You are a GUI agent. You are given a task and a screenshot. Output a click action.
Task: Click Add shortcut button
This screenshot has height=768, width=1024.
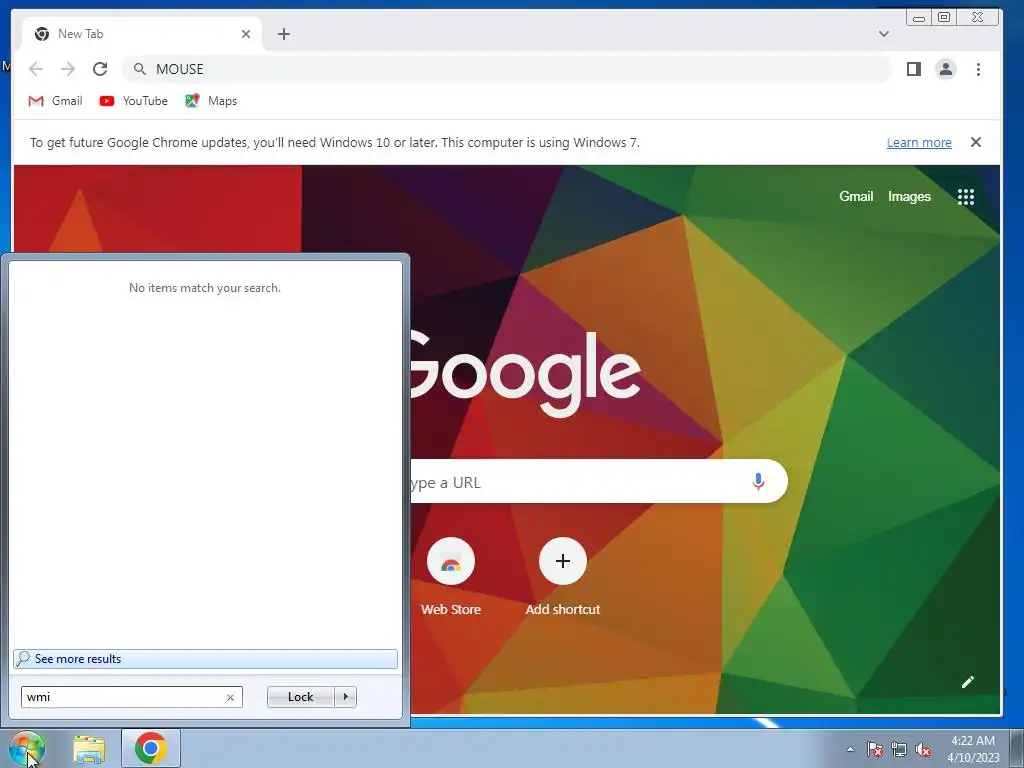(563, 577)
